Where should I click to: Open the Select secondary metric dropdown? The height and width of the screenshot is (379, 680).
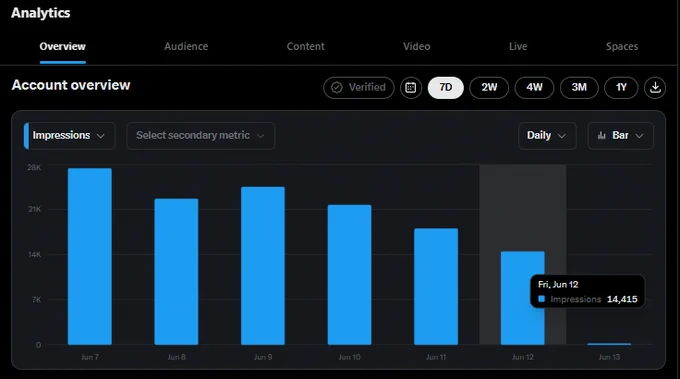tap(200, 136)
